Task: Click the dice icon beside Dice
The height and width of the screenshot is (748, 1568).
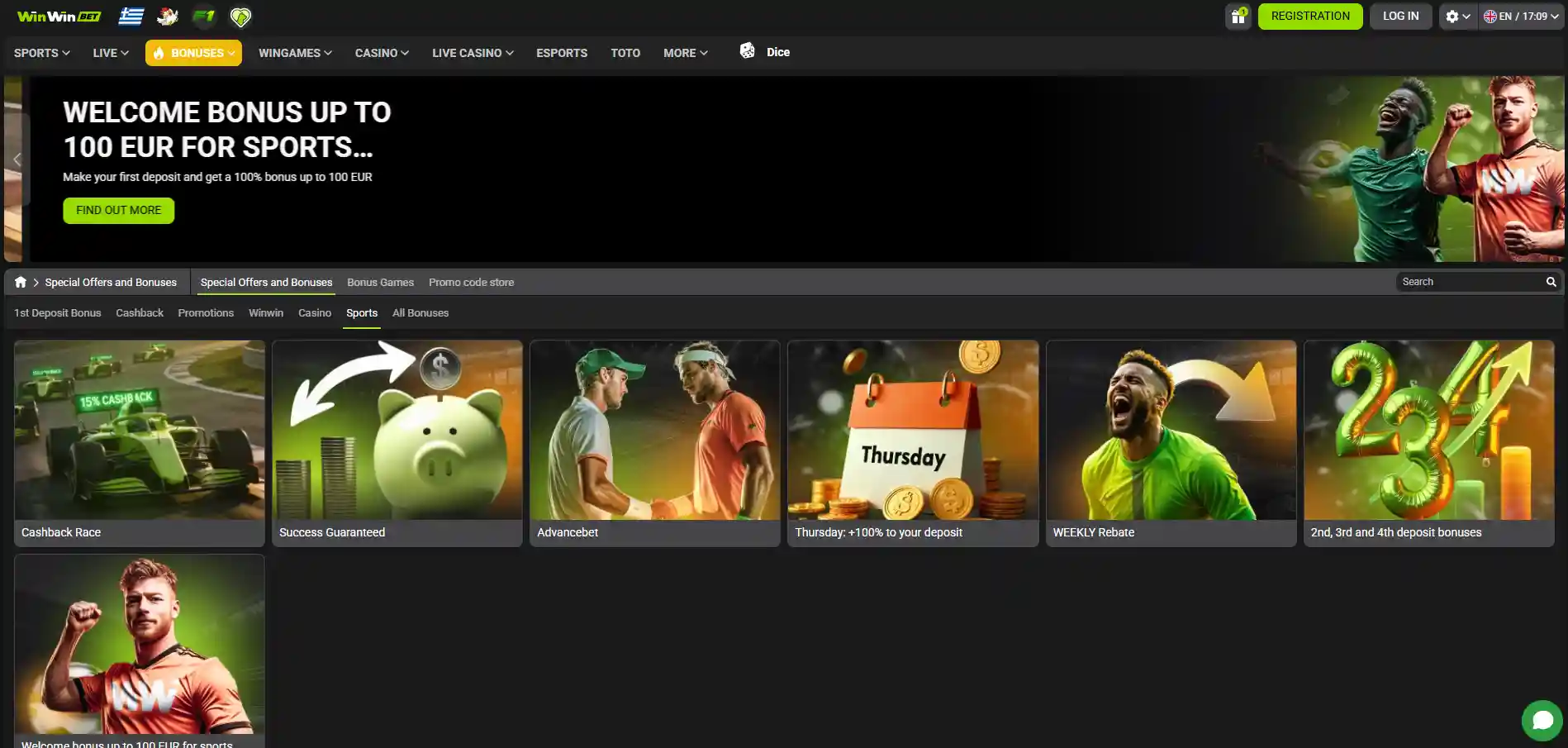Action: 748,51
